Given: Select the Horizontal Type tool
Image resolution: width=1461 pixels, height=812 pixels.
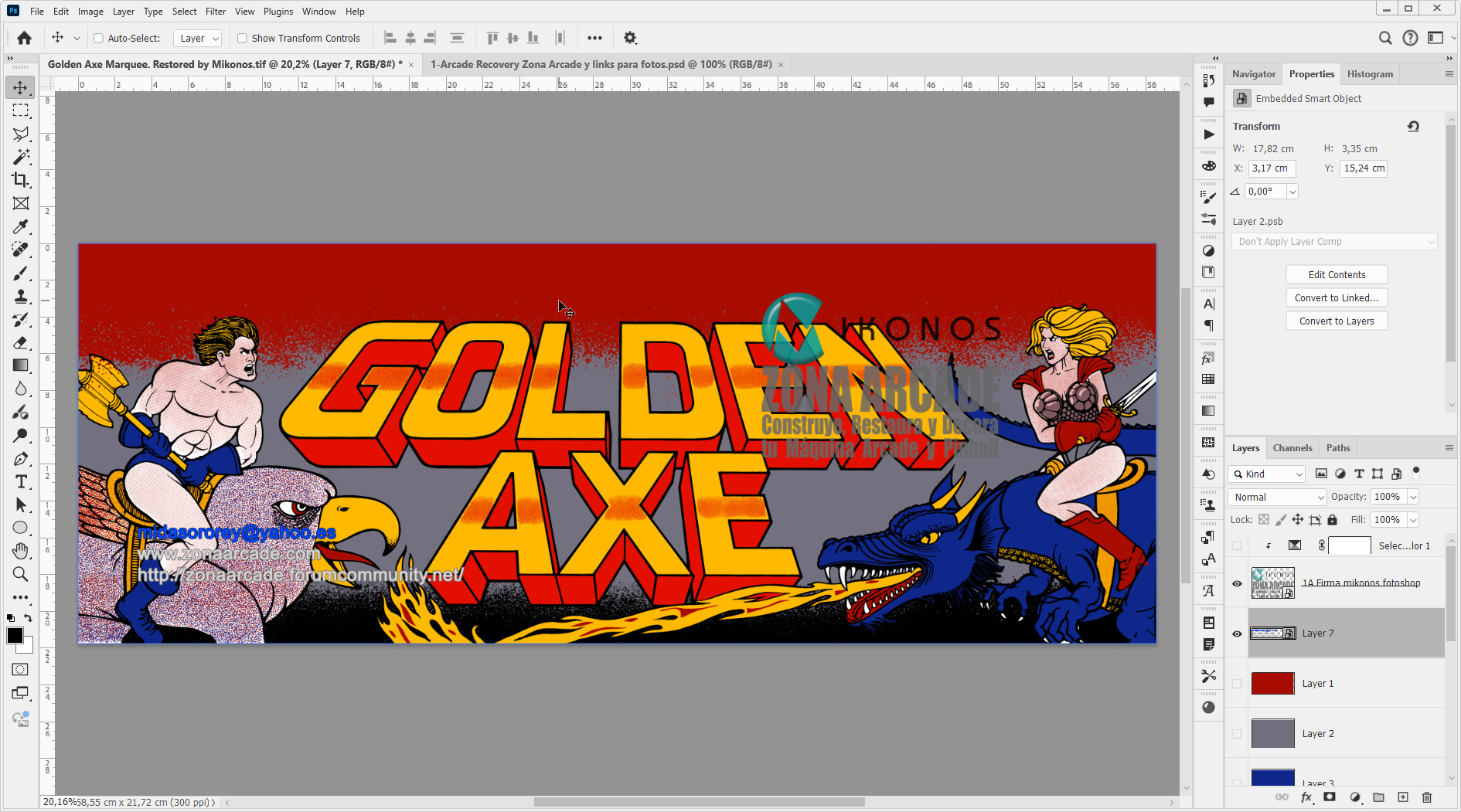Looking at the screenshot, I should click(x=20, y=481).
